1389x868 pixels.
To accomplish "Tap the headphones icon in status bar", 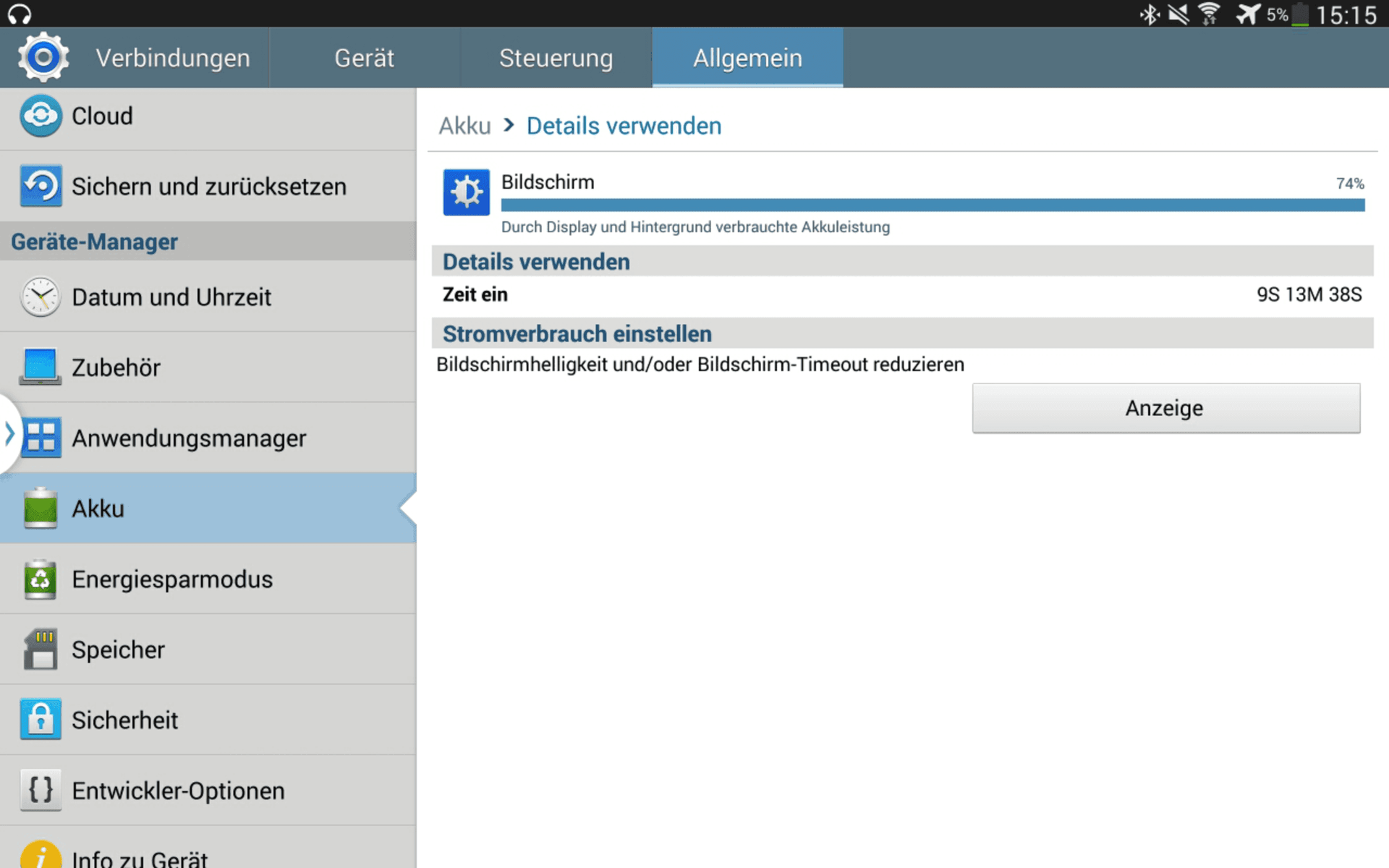I will pos(20,14).
